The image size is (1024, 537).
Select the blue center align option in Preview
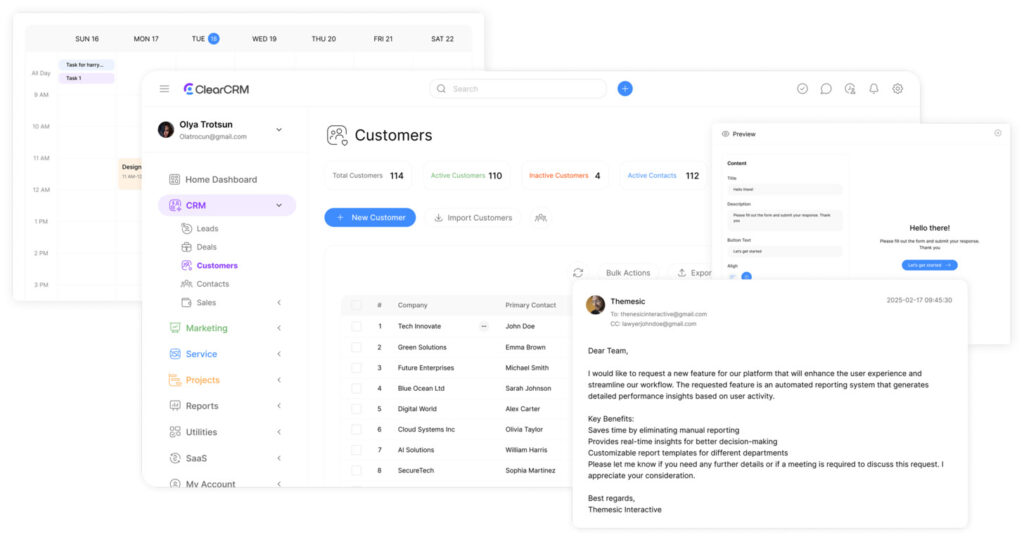[x=746, y=277]
